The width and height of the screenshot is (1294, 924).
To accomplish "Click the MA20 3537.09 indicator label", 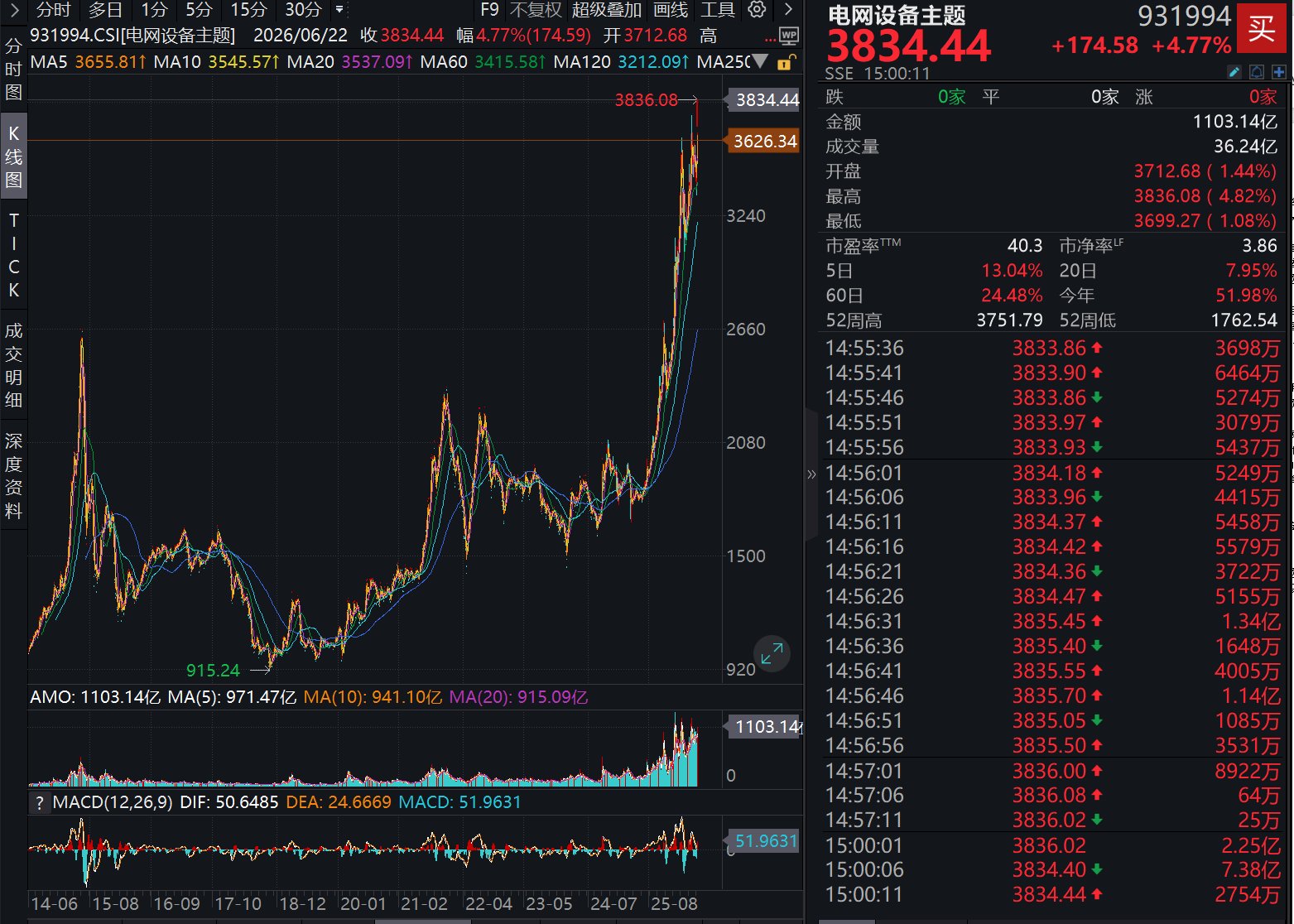I will tap(350, 62).
